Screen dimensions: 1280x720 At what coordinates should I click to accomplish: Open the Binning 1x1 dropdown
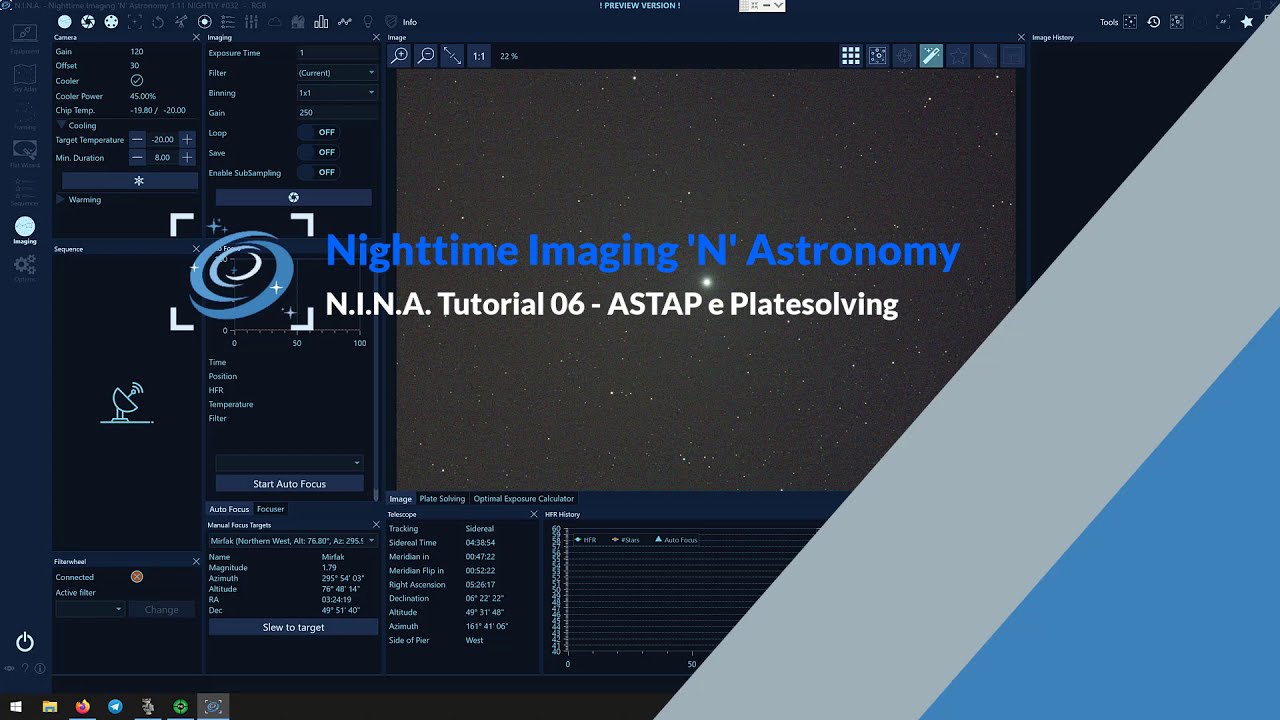click(x=336, y=93)
